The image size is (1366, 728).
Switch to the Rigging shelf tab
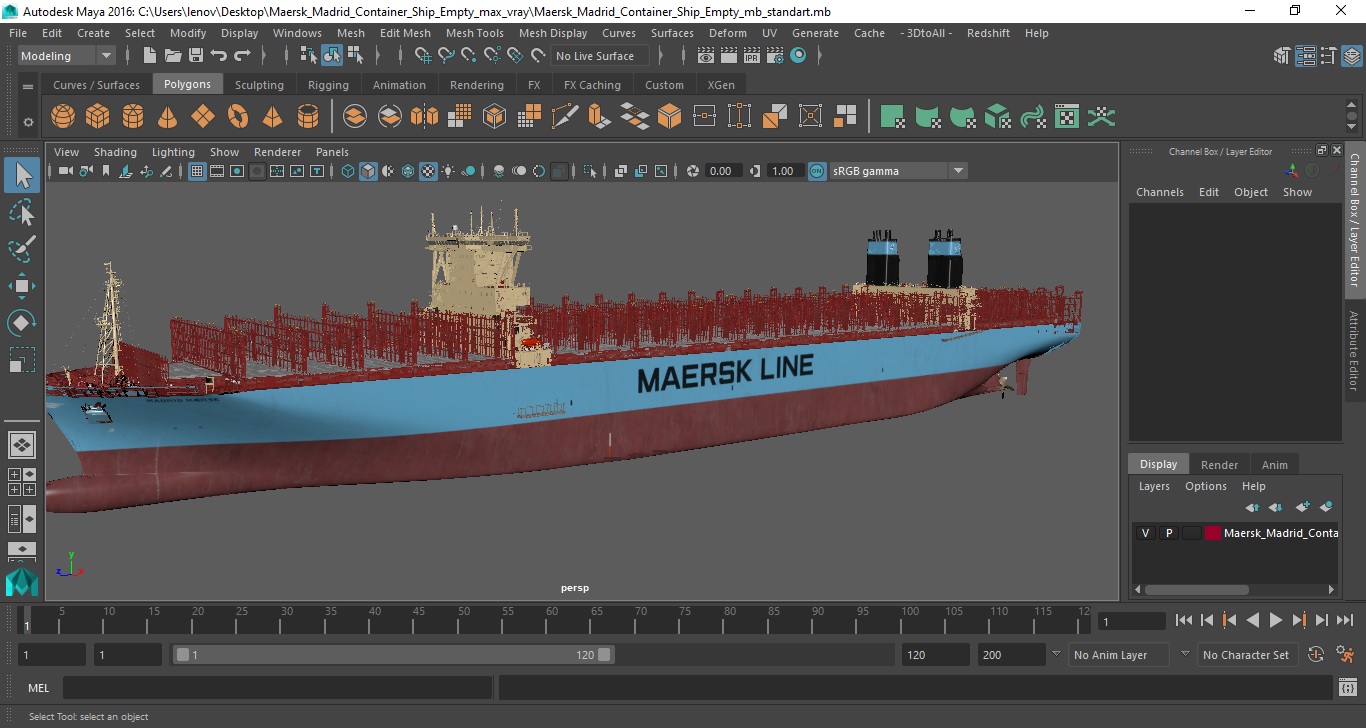(x=328, y=85)
